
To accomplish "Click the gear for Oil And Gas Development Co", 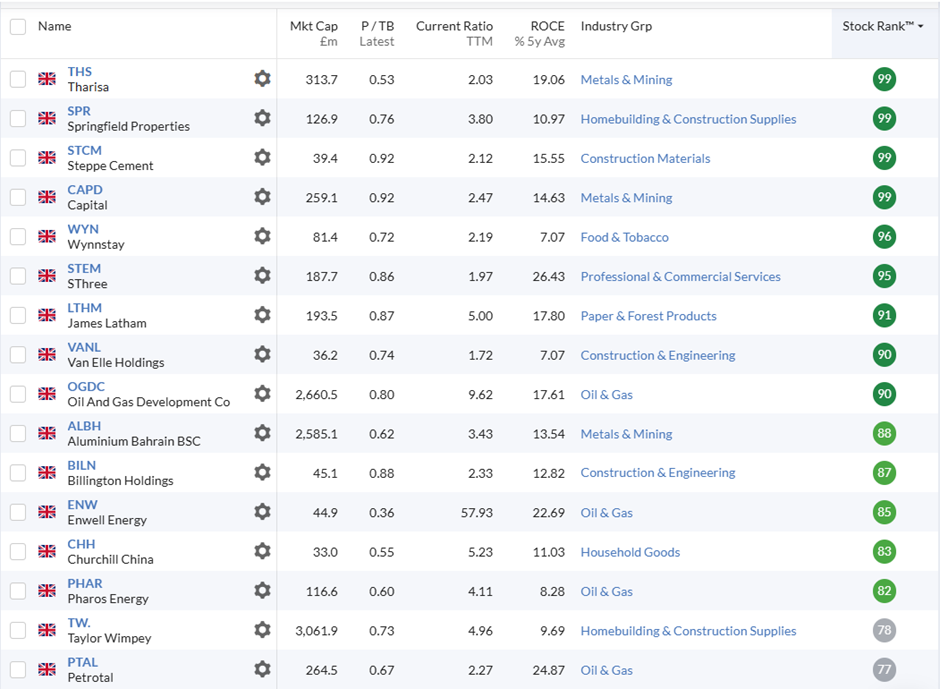I will (x=262, y=394).
